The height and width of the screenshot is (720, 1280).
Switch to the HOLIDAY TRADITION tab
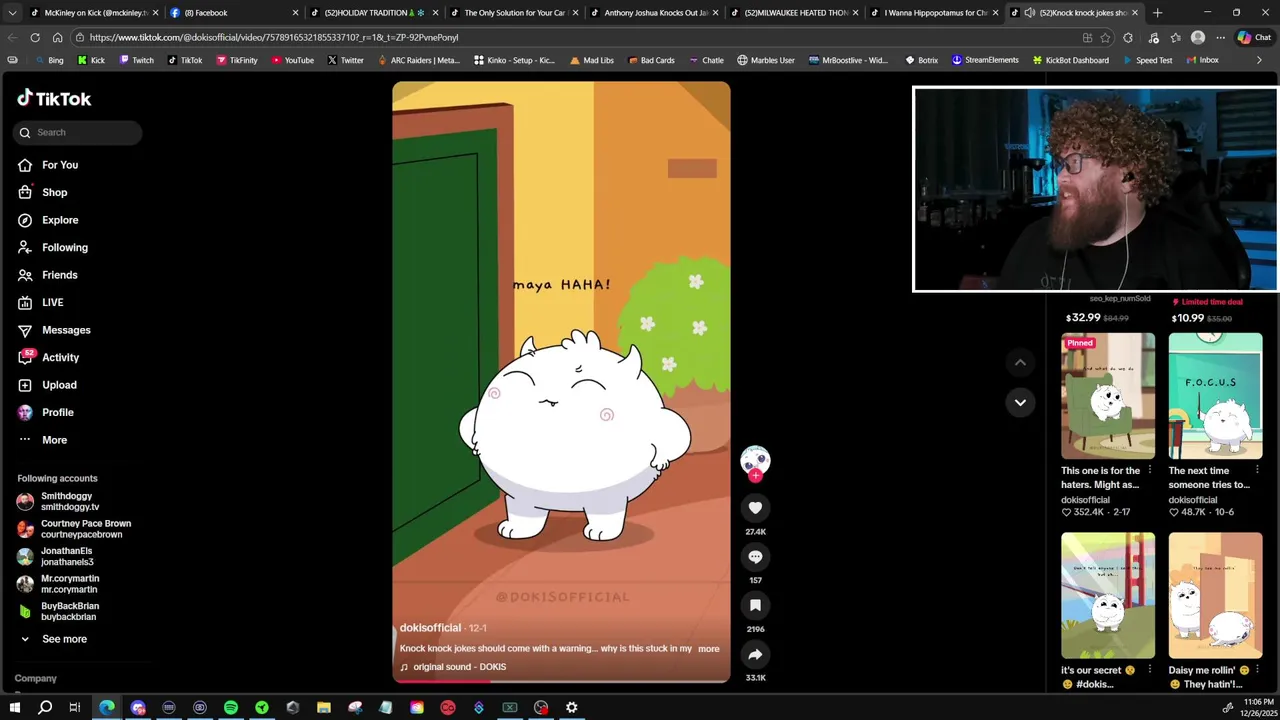375,13
